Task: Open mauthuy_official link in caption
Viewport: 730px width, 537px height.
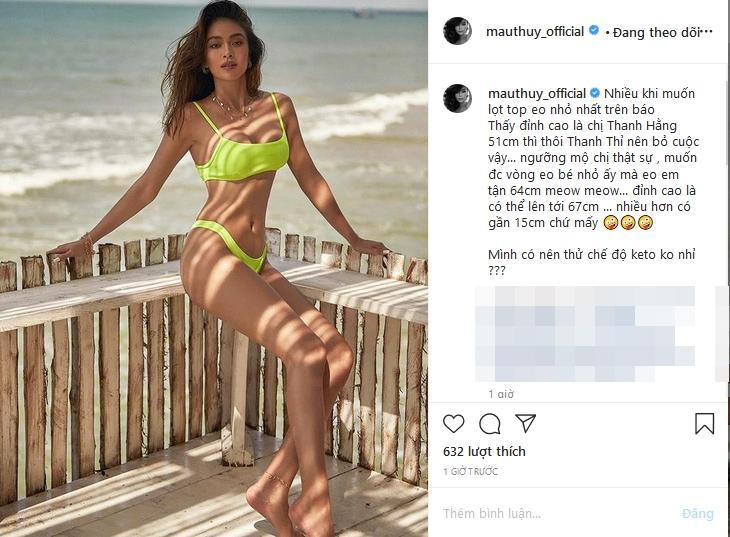Action: (537, 93)
